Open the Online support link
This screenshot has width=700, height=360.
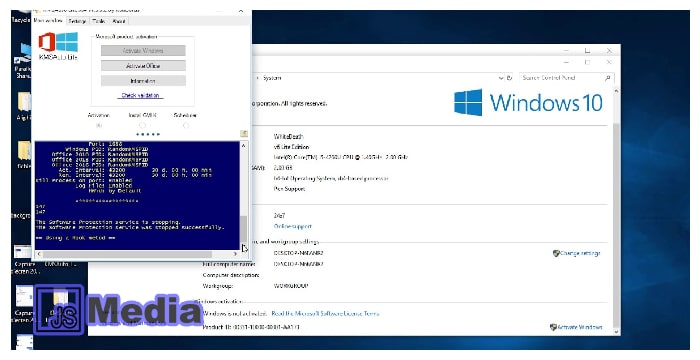[292, 226]
